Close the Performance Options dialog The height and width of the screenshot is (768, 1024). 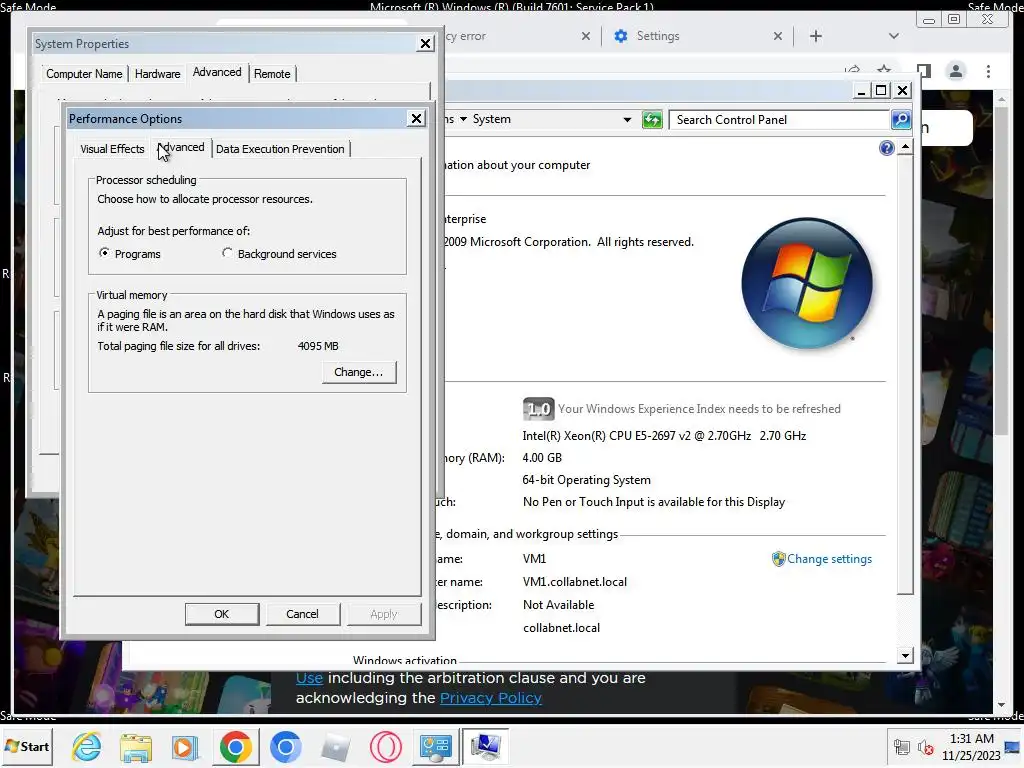tap(416, 118)
